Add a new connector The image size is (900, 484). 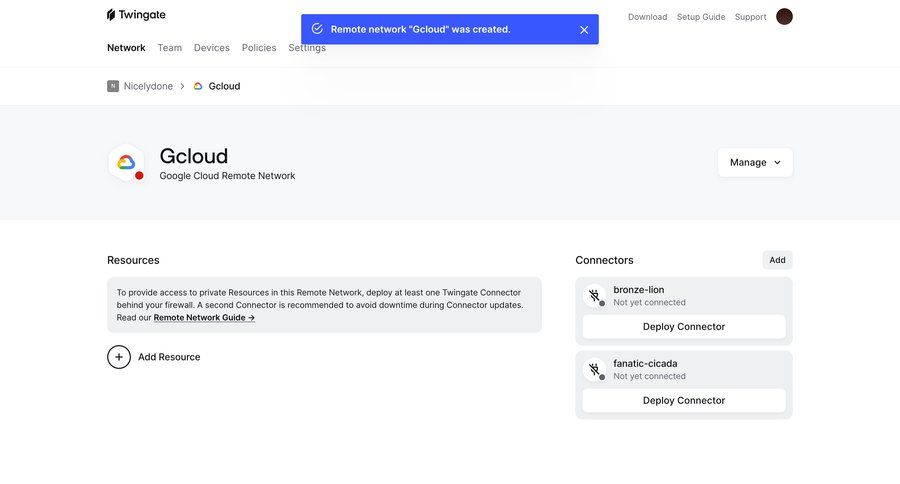[x=777, y=260]
